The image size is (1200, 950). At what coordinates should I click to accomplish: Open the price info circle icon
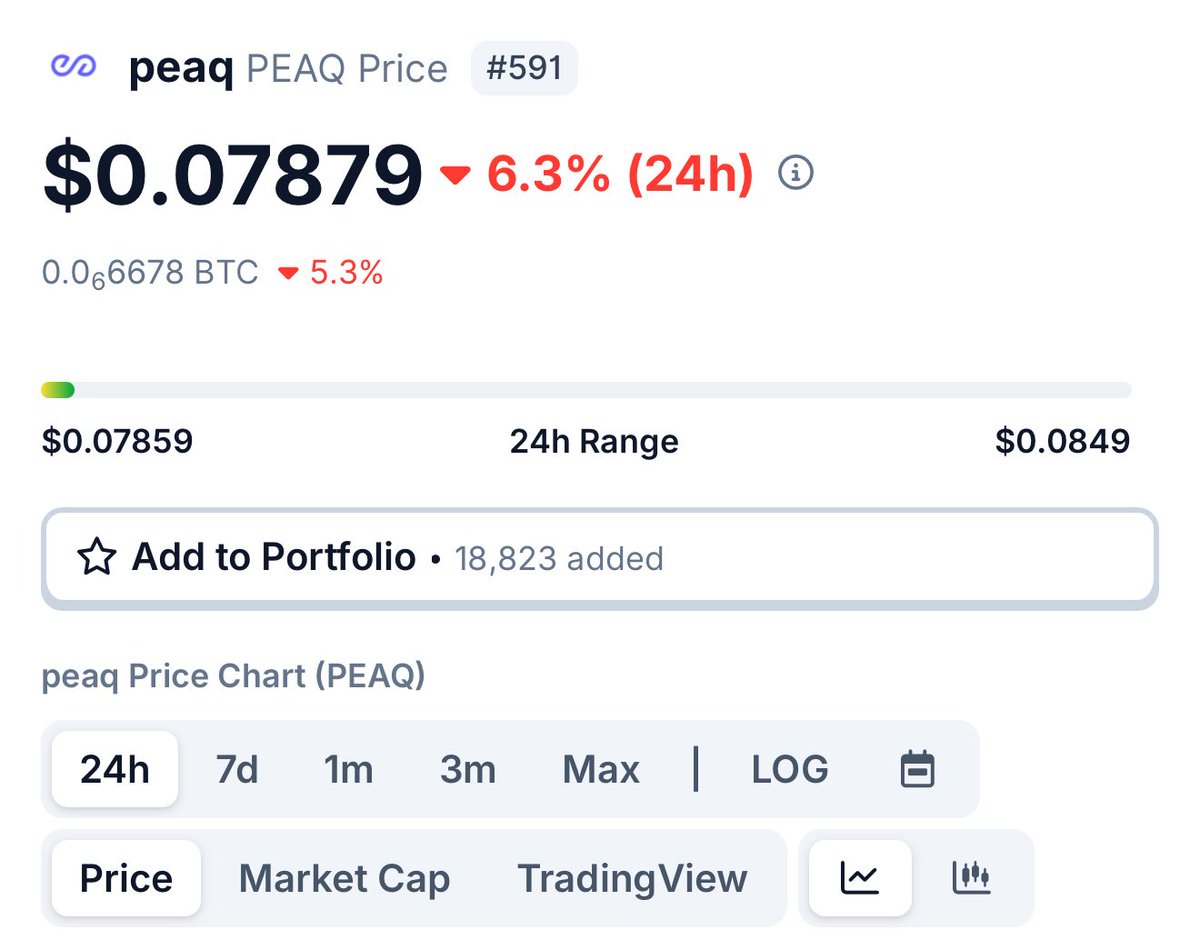[796, 173]
